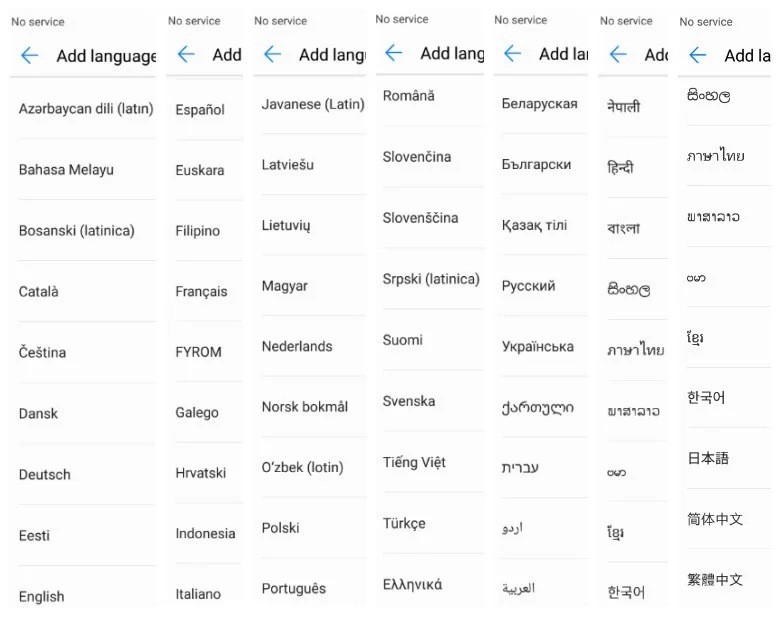Choose Türkçe from the list
Image resolution: width=781 pixels, height=617 pixels.
point(404,523)
